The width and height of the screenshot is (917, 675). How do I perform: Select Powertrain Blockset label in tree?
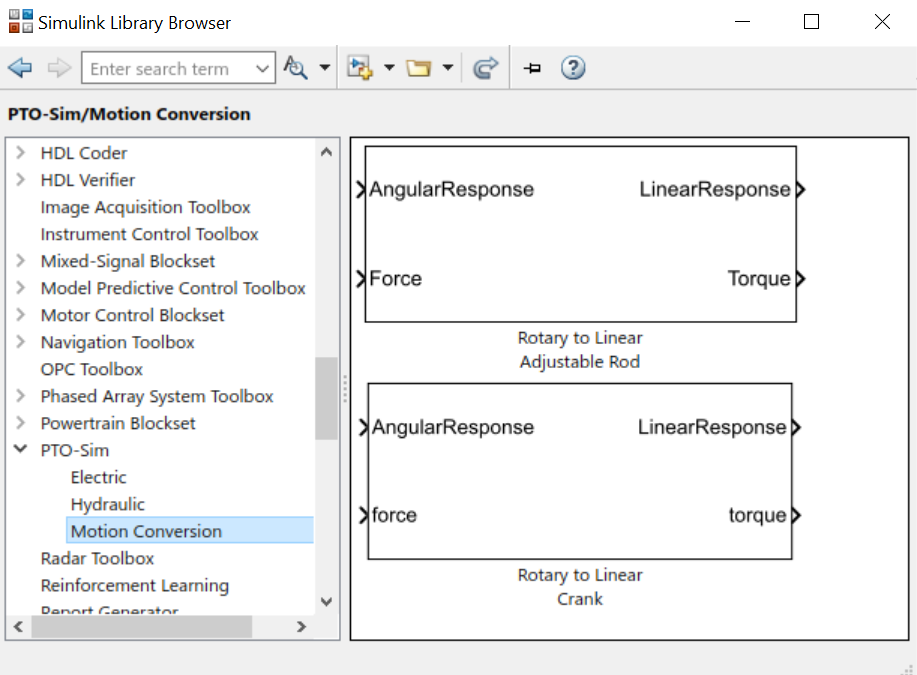point(118,423)
